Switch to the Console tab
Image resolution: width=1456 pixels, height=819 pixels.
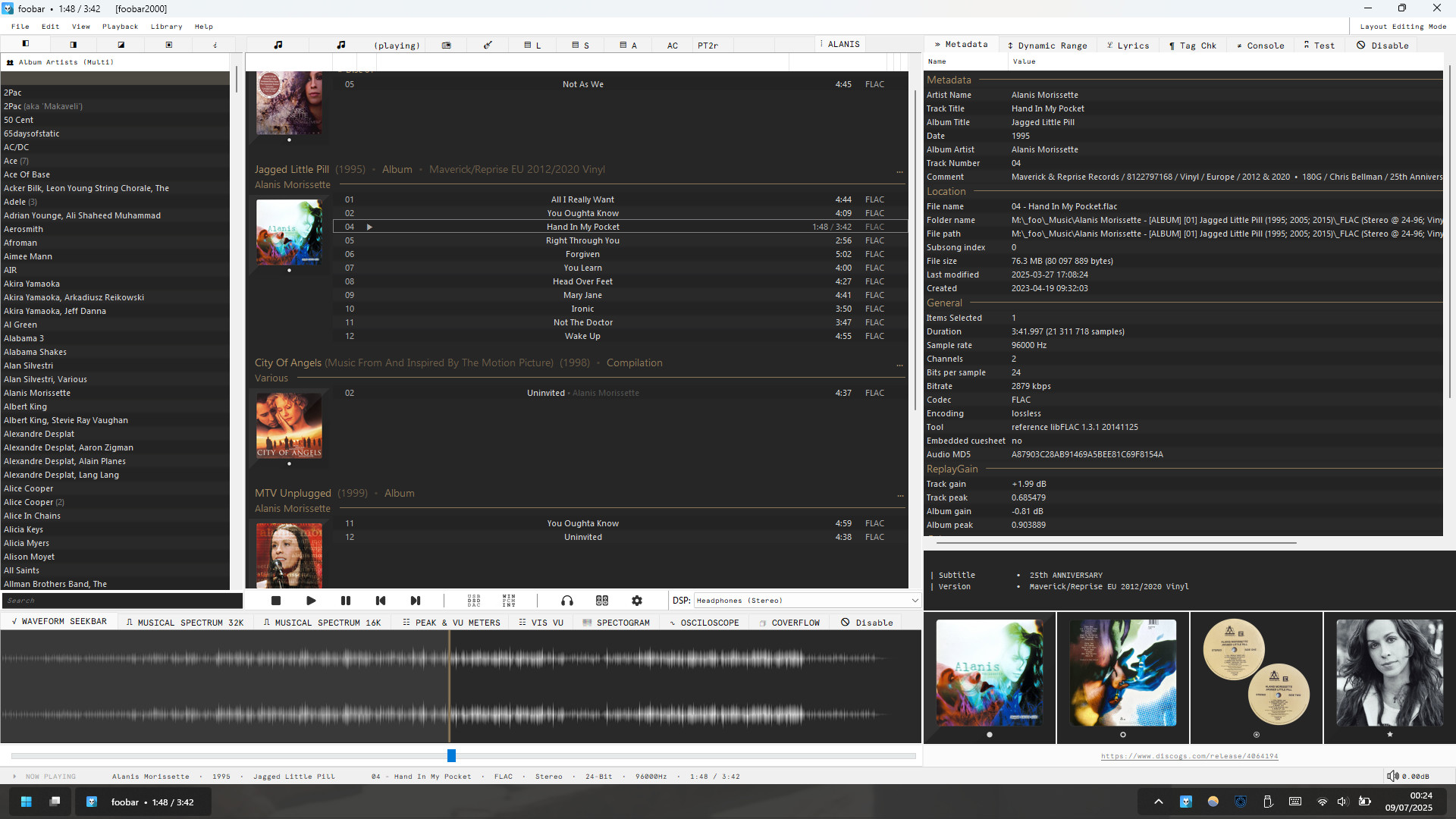[1260, 45]
